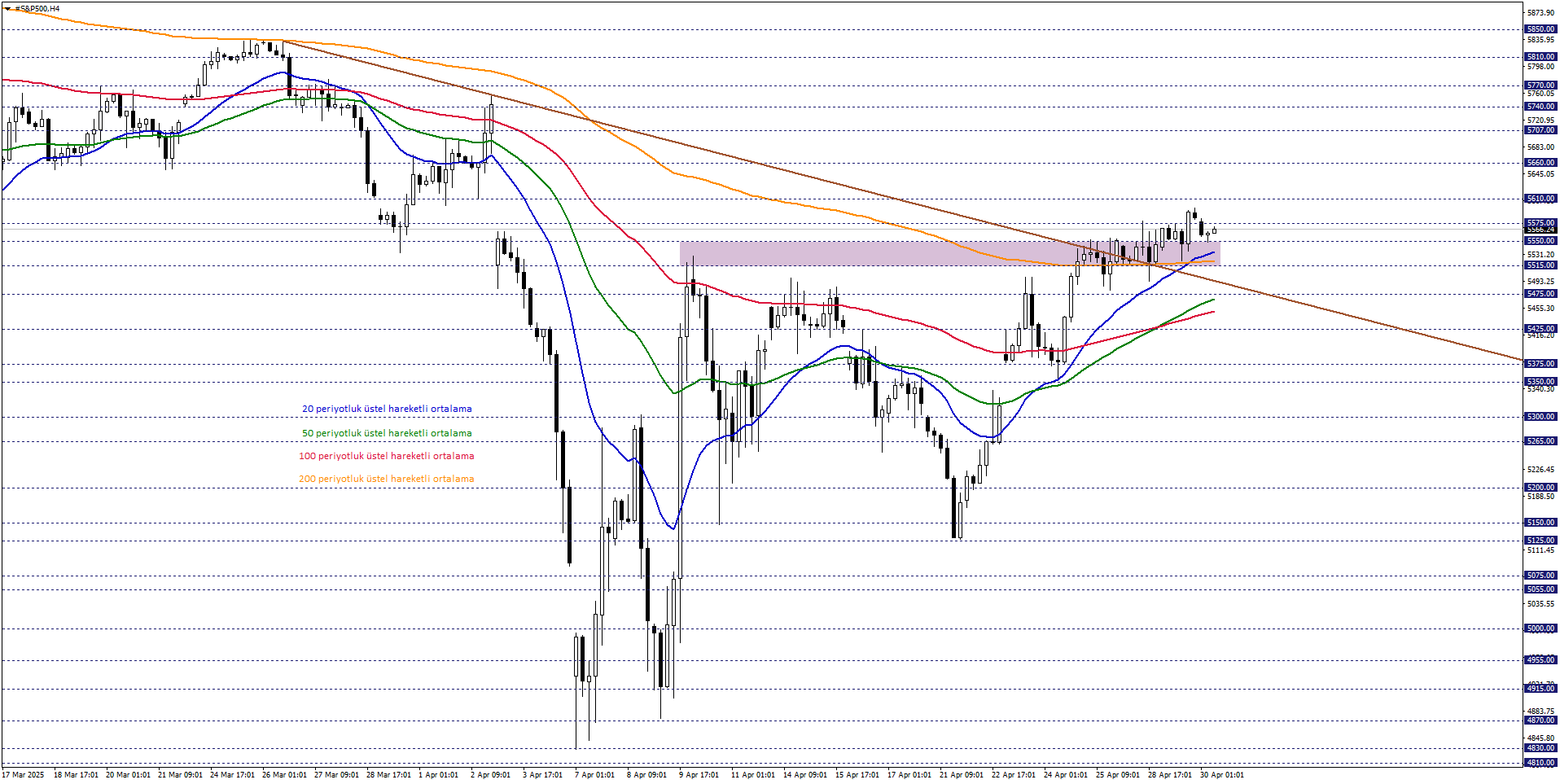Click the 5425.00 price level label
The height and width of the screenshot is (784, 1560).
[1540, 329]
